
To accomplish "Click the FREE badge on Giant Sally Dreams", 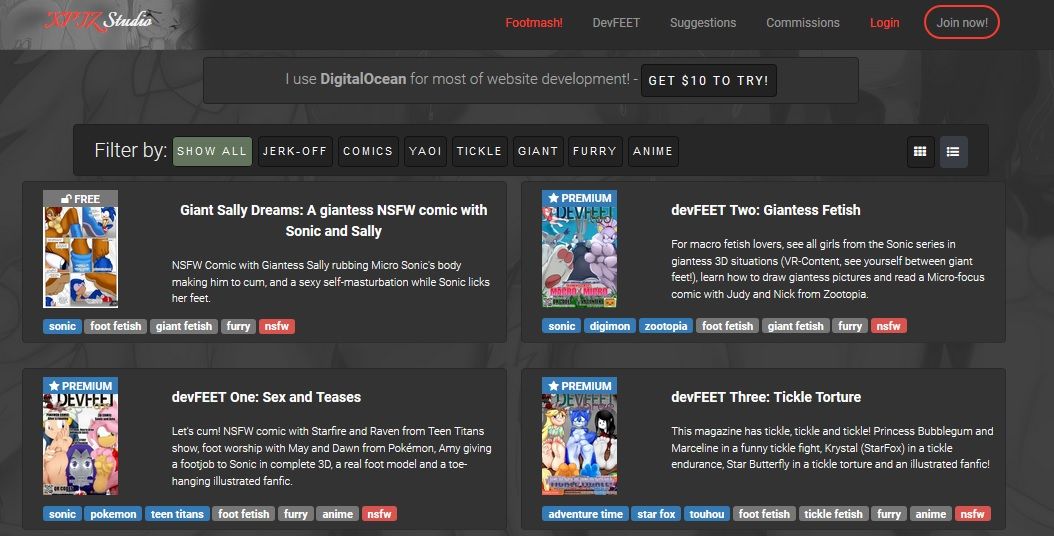I will 81,198.
